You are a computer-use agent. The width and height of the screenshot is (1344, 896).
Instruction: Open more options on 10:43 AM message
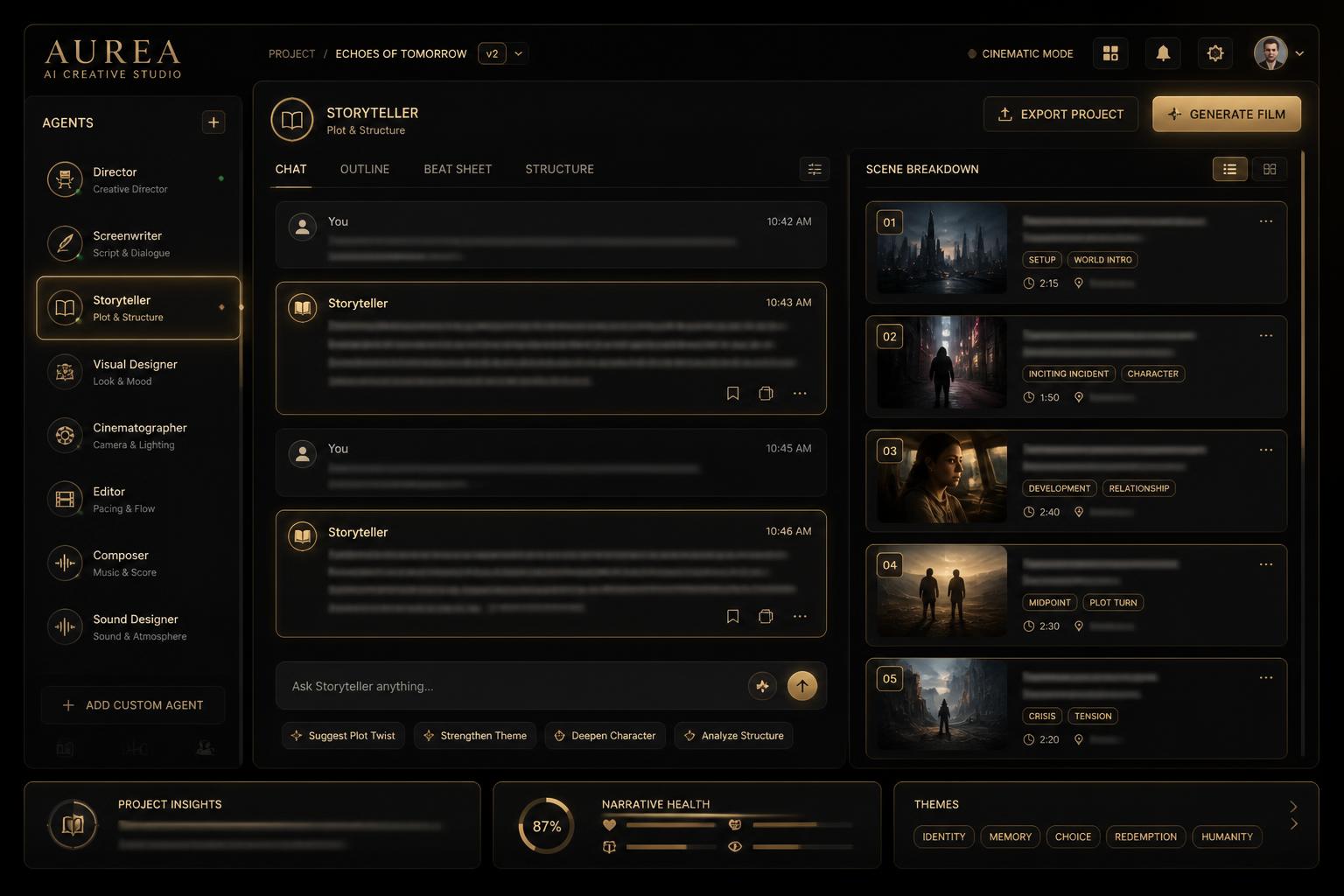[800, 394]
